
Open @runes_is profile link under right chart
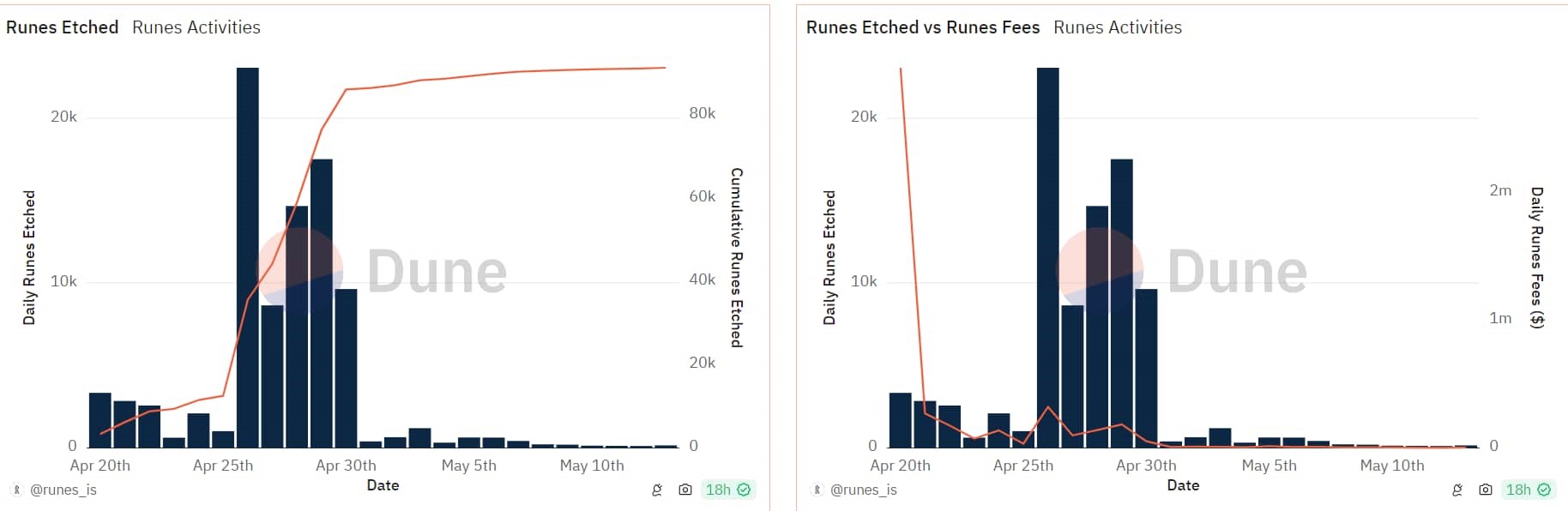coord(864,490)
